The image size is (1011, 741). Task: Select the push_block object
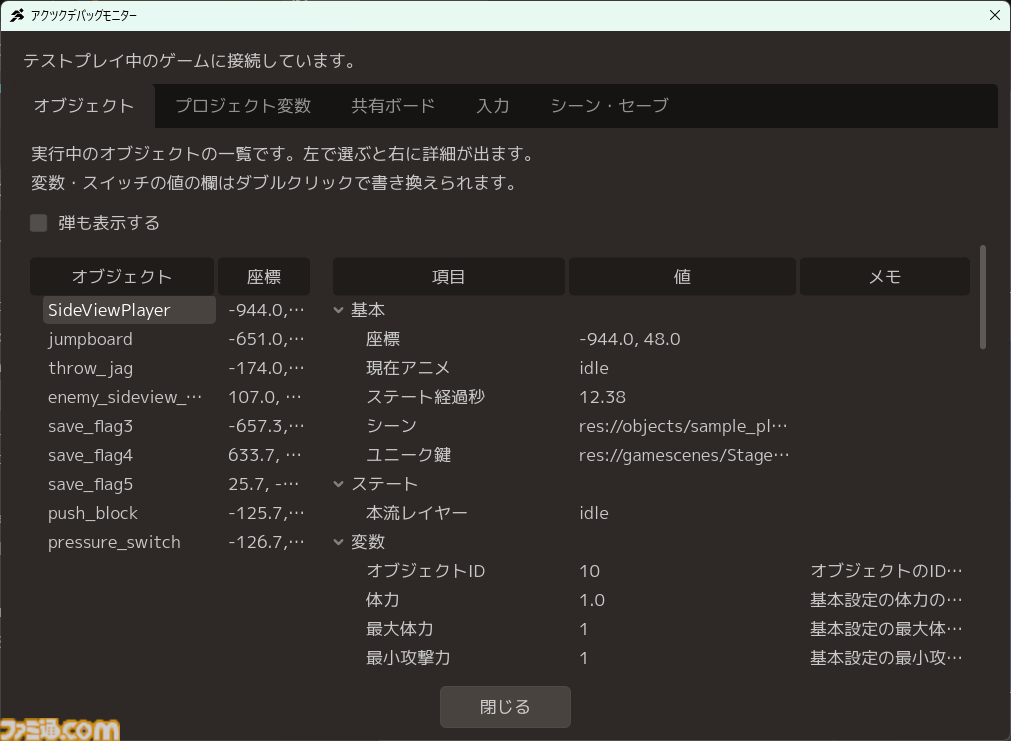93,513
